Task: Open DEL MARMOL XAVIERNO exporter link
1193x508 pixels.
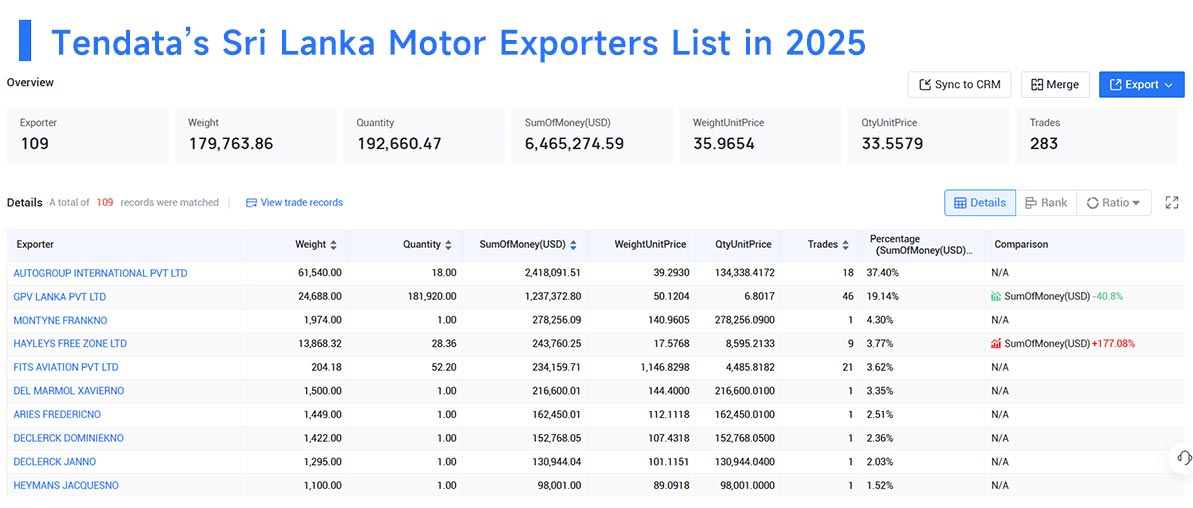Action: (x=68, y=391)
